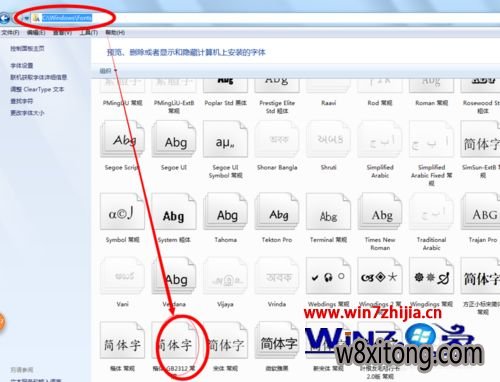Image resolution: width=500 pixels, height=382 pixels.
Task: Open 更改字体大小 link
Action: coord(27,113)
